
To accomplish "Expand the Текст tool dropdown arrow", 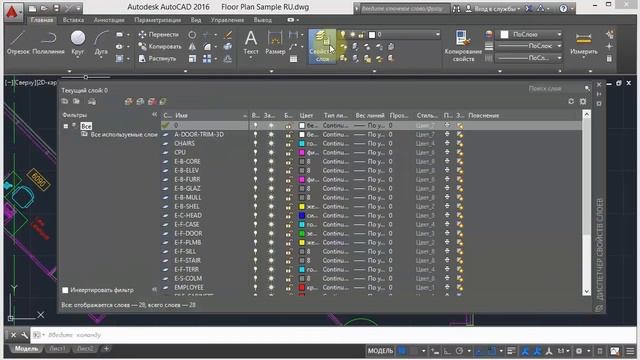I will (x=251, y=58).
